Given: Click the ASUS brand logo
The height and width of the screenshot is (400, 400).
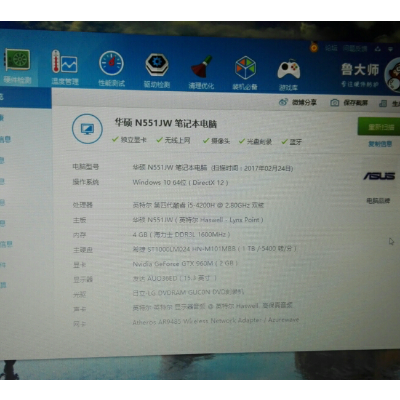Looking at the screenshot, I should 379,176.
